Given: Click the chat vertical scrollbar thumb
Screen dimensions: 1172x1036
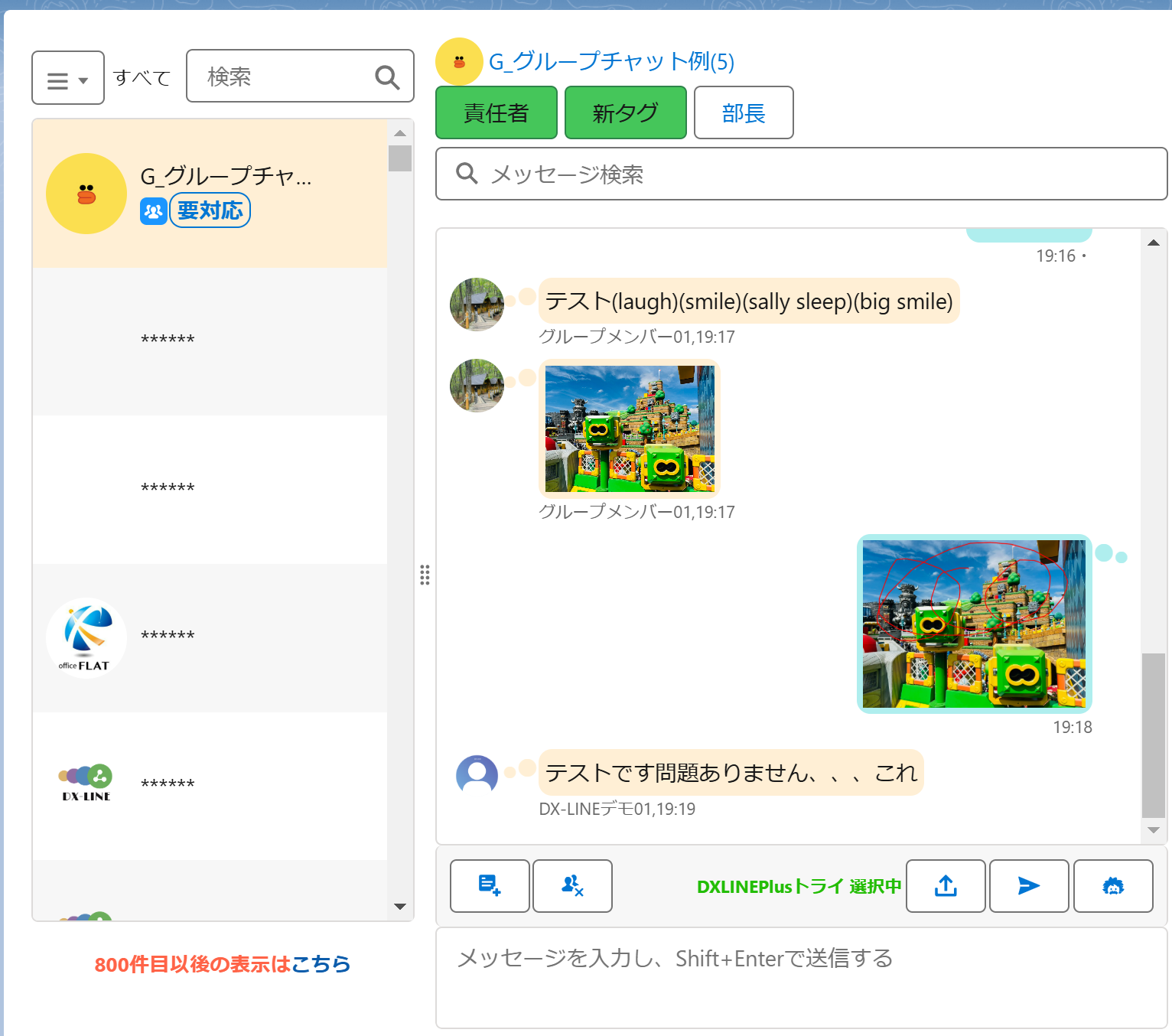Looking at the screenshot, I should [x=1153, y=735].
